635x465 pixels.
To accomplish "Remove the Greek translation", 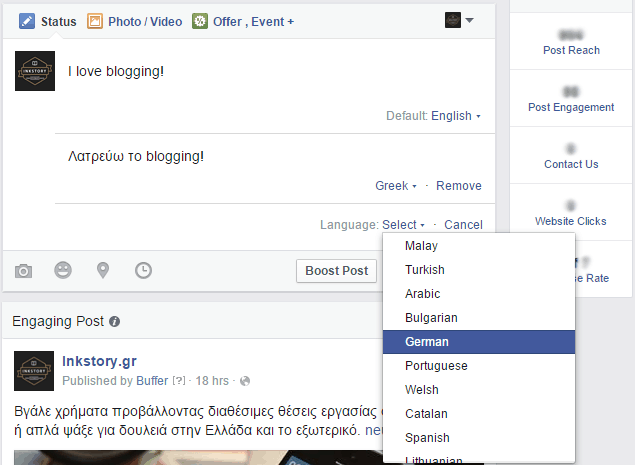I will [x=459, y=186].
